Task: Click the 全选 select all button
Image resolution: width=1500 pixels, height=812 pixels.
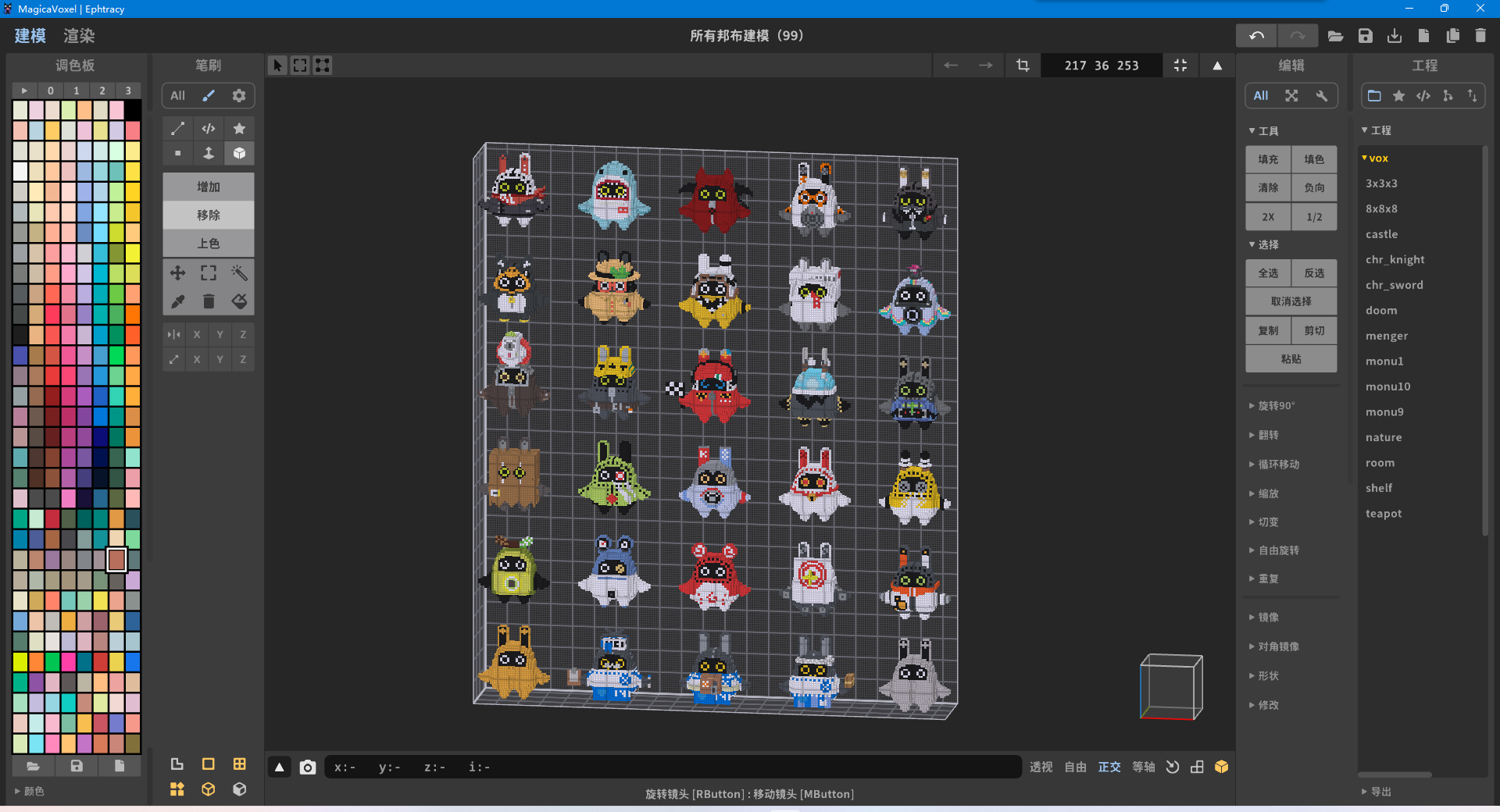Action: 1268,272
